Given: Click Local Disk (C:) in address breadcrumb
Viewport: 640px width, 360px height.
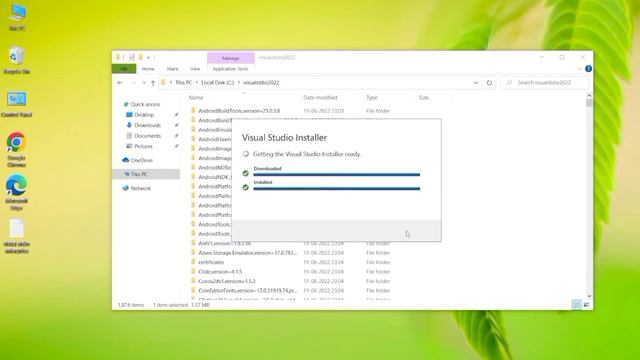Looking at the screenshot, I should pos(218,82).
